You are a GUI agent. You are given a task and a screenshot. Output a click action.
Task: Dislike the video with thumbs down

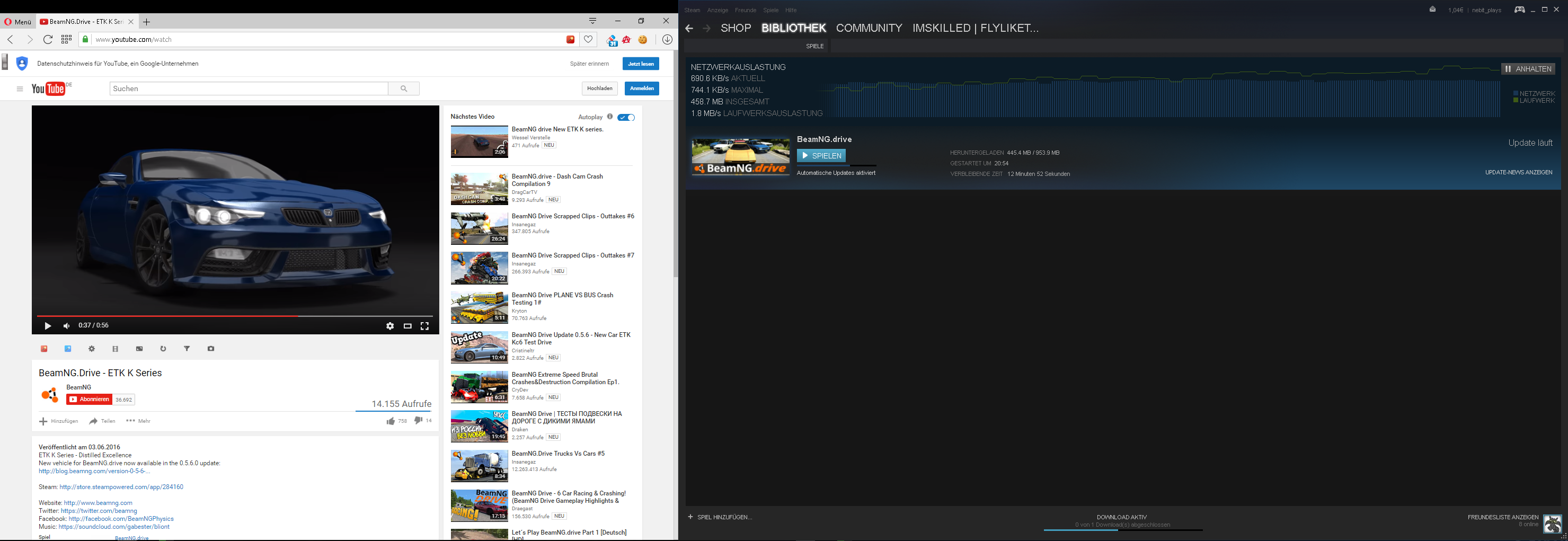(418, 421)
